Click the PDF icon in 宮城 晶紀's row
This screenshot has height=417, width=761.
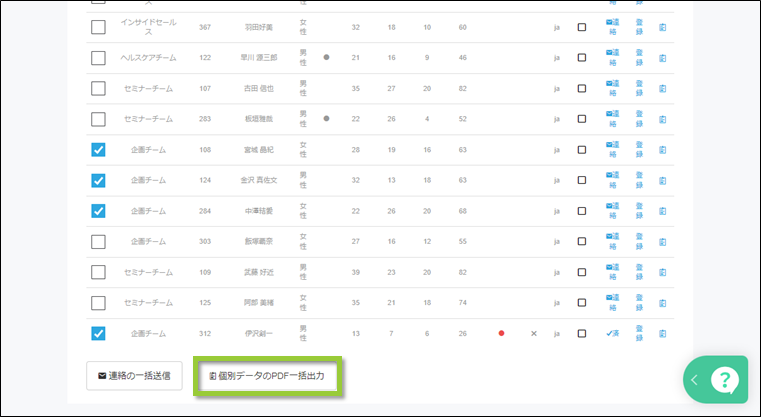[662, 150]
